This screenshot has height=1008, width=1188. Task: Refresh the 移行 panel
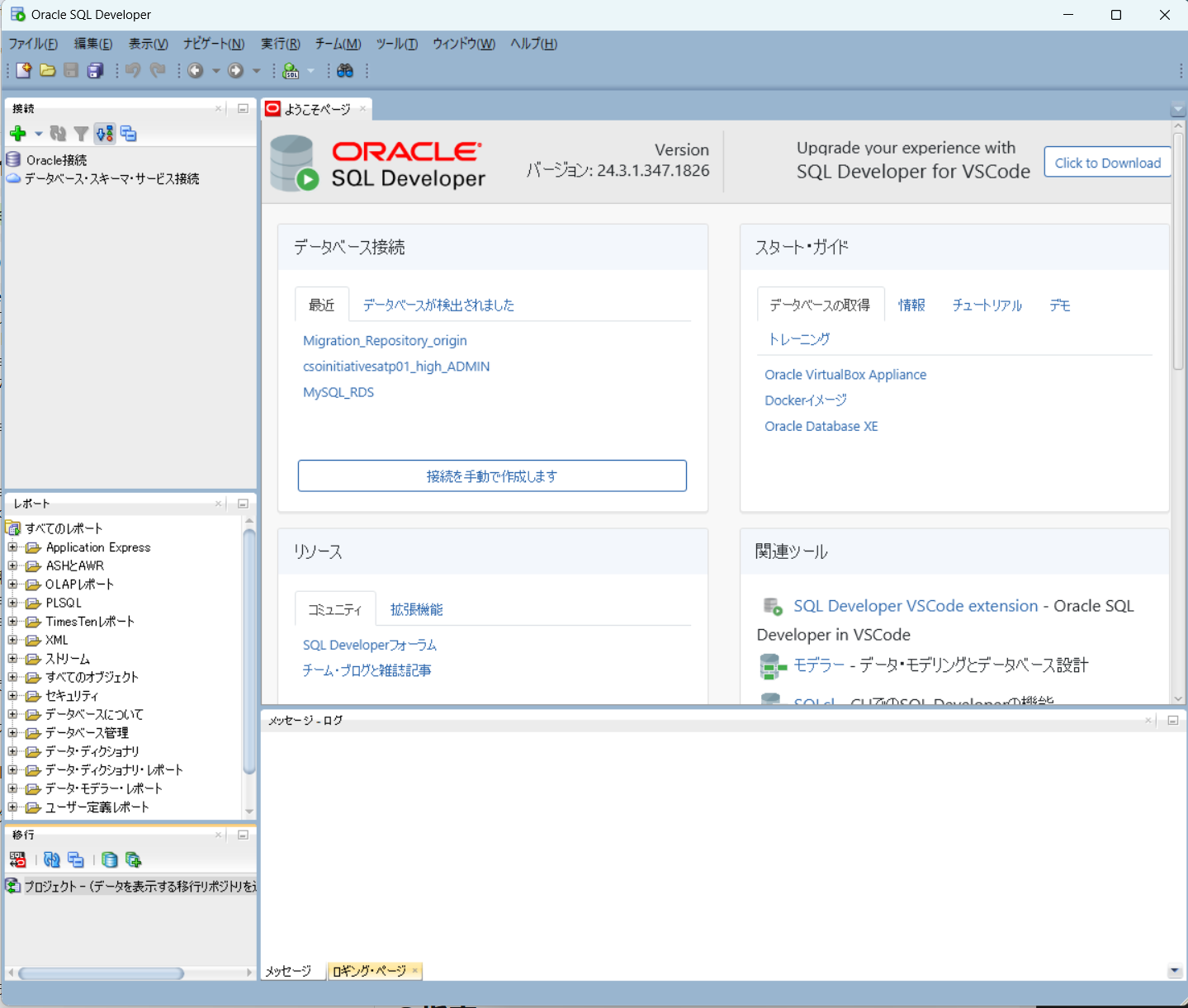click(52, 860)
